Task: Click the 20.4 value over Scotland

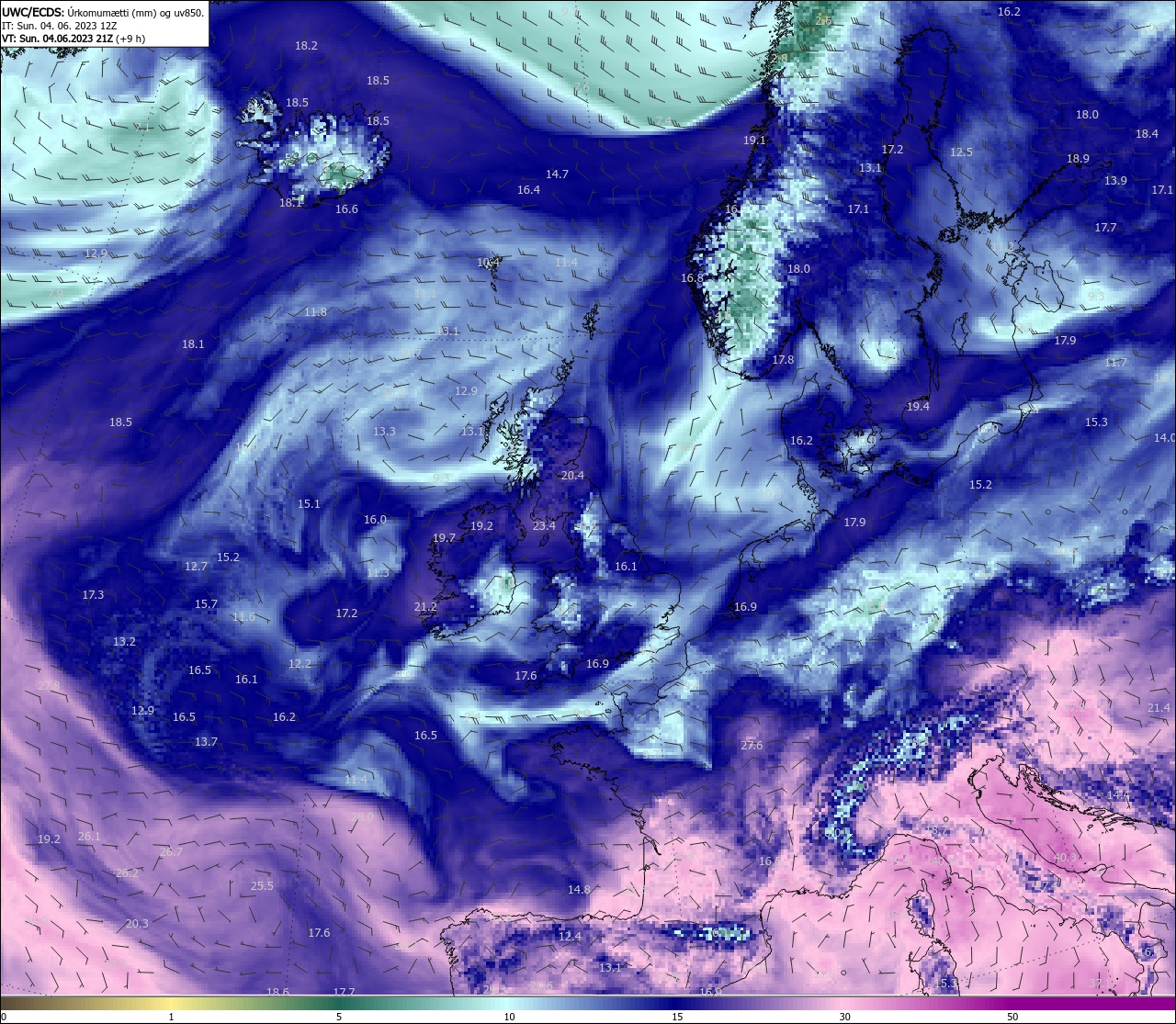Action: tap(572, 476)
